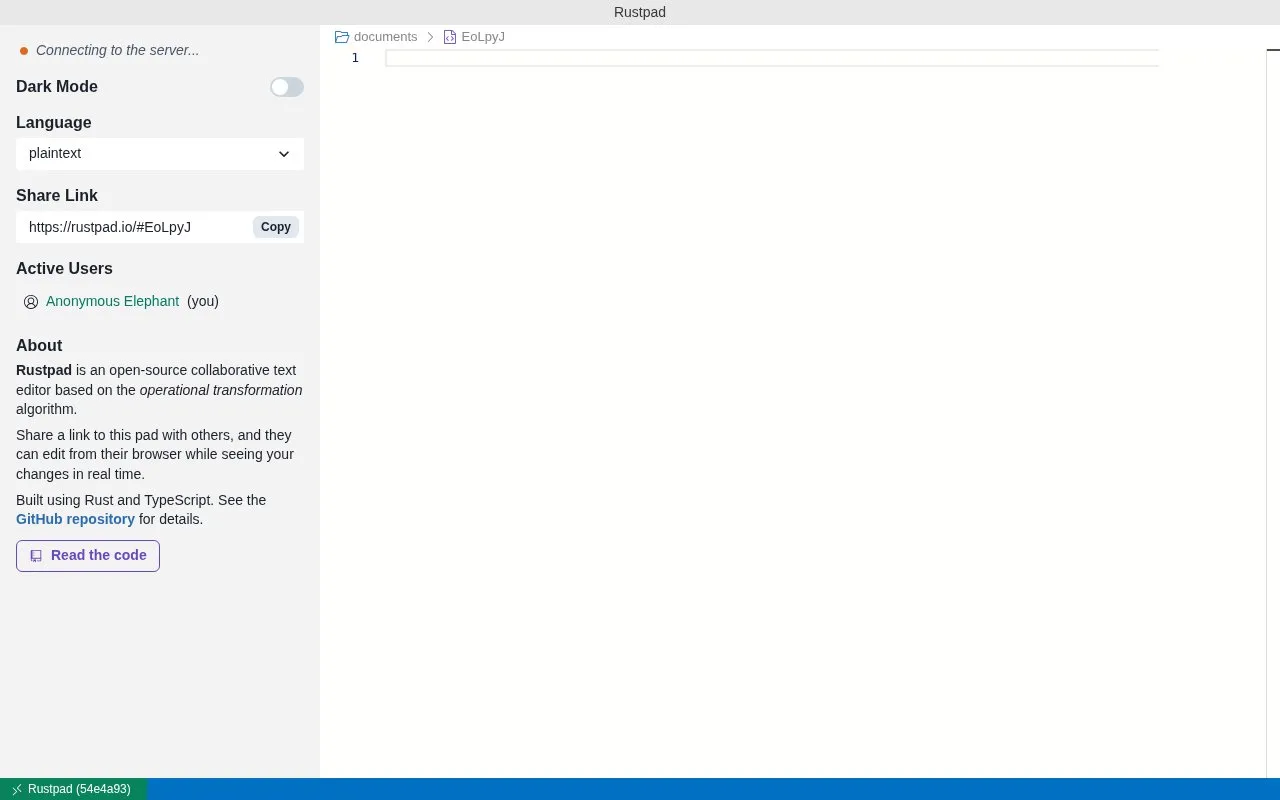Screen dimensions: 1280x800
Task: Open the plaintext language dropdown
Action: (160, 153)
